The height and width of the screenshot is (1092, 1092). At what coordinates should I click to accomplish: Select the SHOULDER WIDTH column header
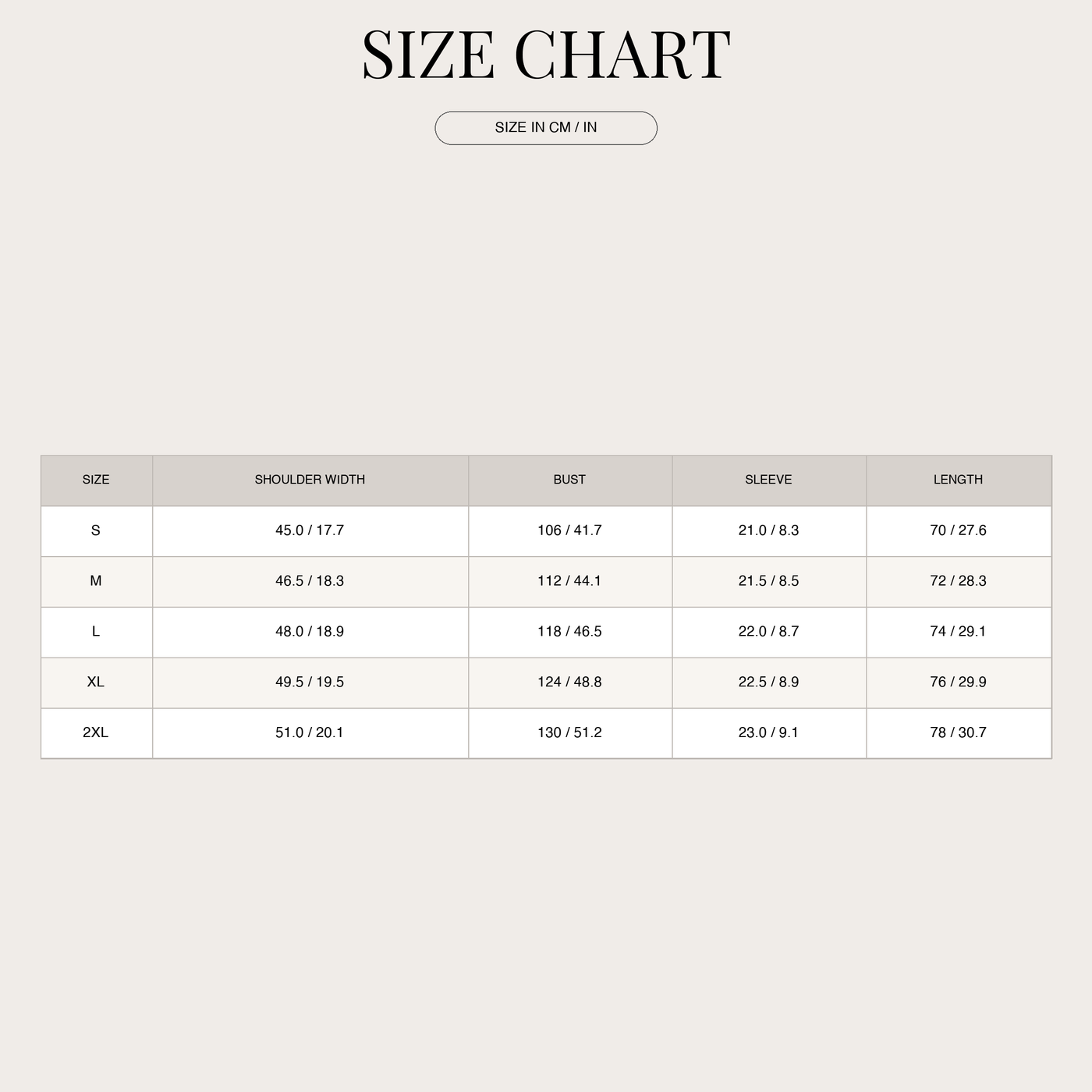tap(310, 480)
